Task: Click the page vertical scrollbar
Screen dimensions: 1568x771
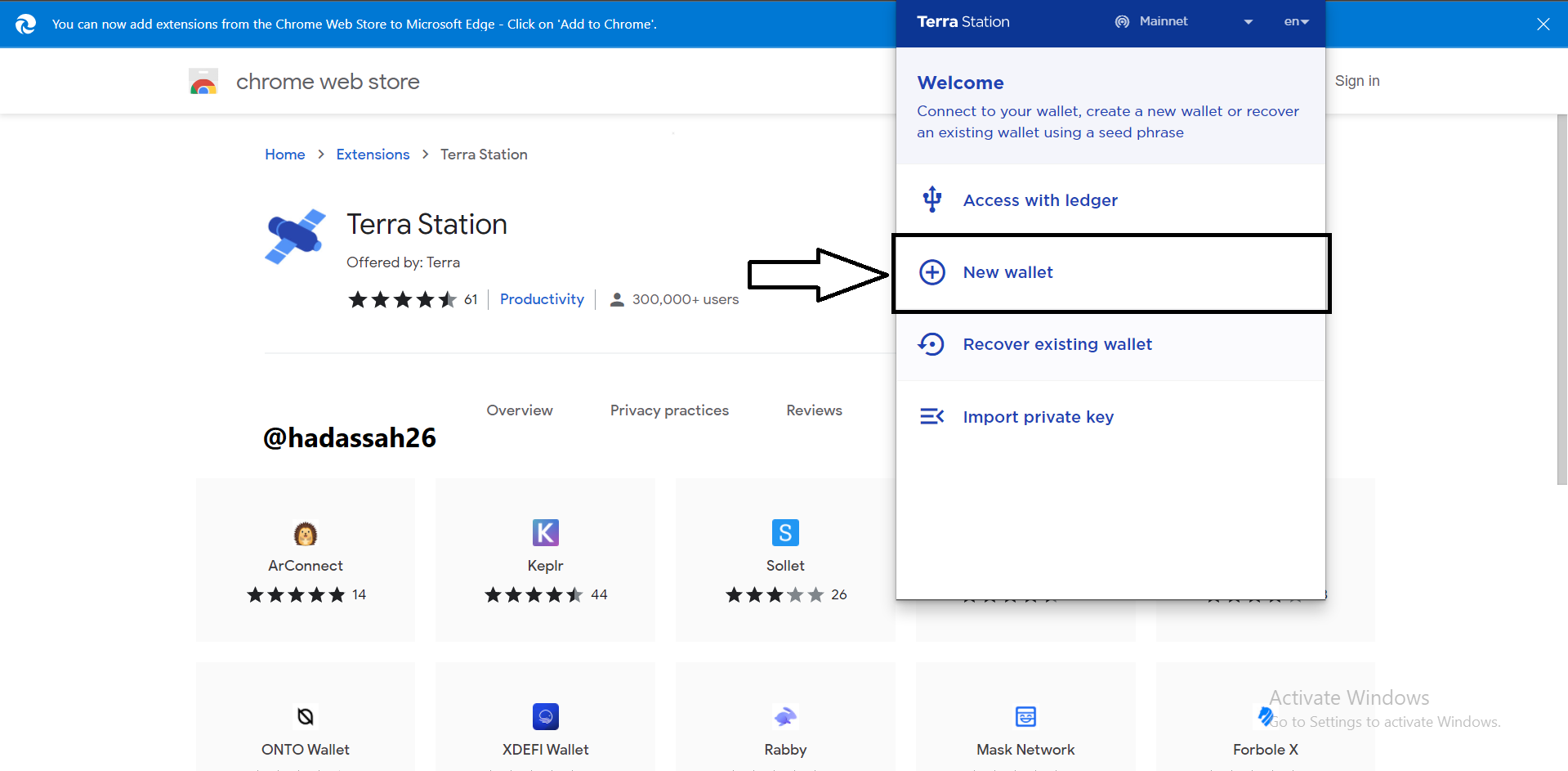Action: coord(1561,299)
